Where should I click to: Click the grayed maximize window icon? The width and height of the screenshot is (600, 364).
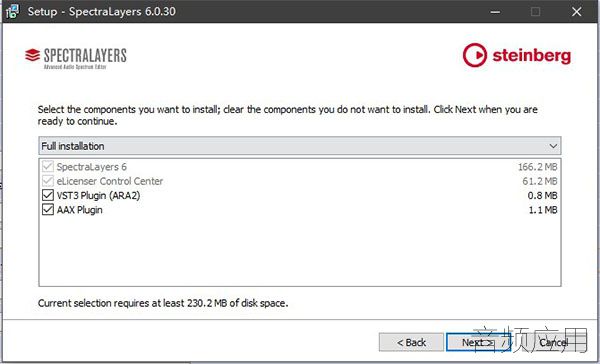536,11
